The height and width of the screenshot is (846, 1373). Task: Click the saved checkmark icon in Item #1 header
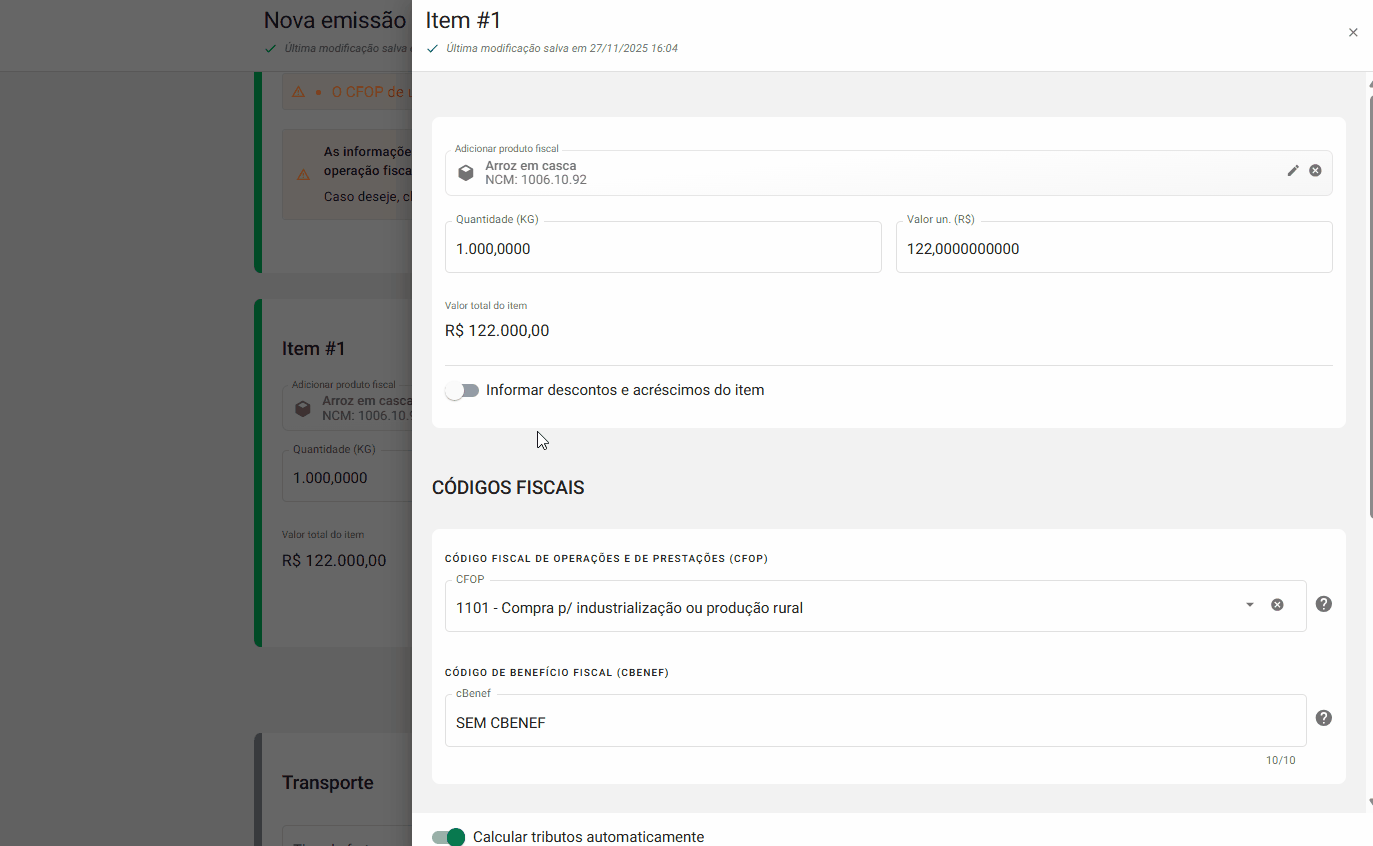pos(432,48)
